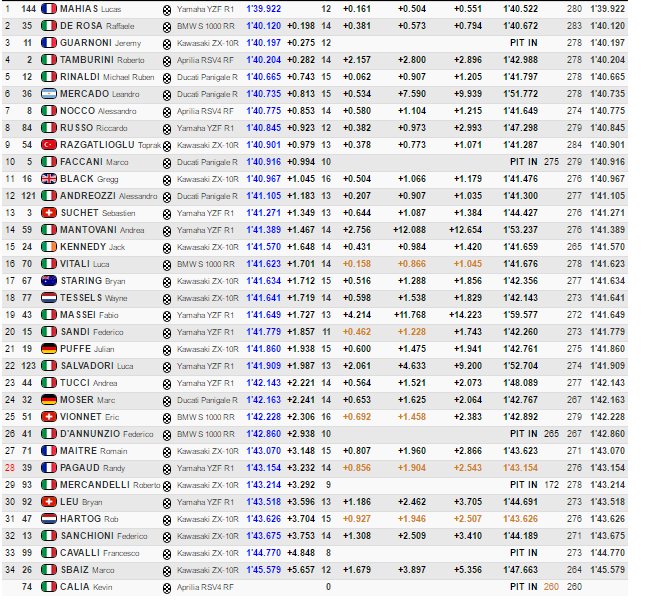Click the tyre icon in the SBAIZ Marco row

pos(167,571)
